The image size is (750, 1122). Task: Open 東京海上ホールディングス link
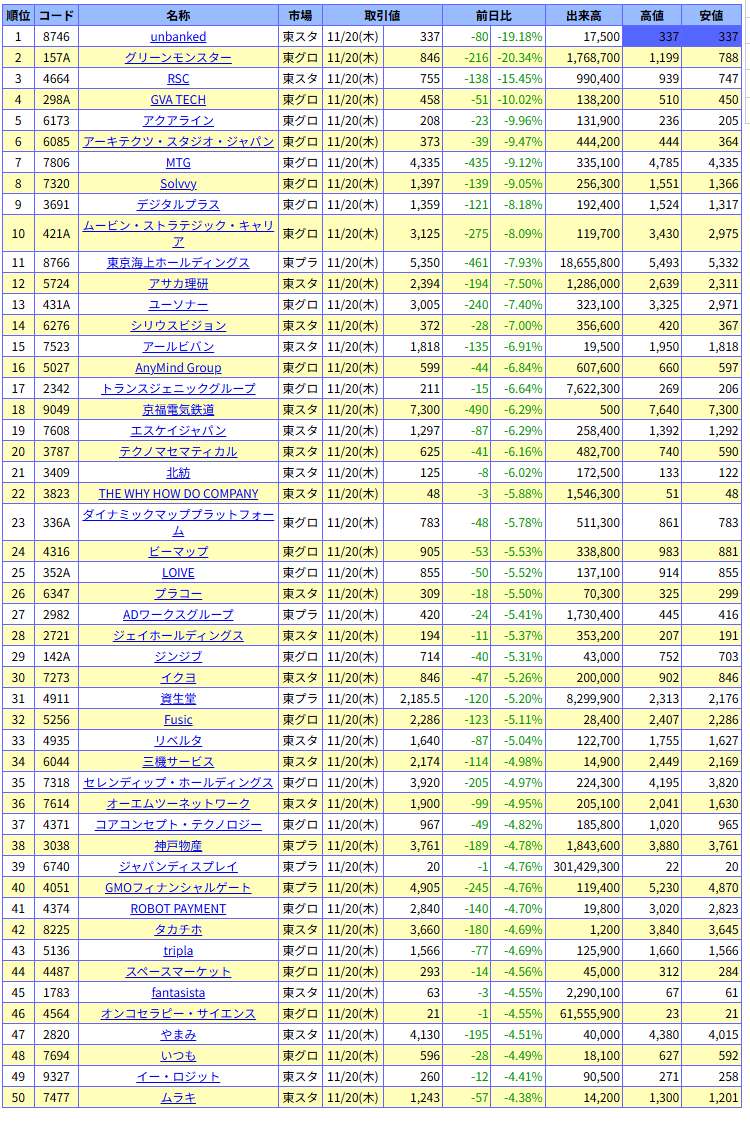pyautogui.click(x=178, y=263)
